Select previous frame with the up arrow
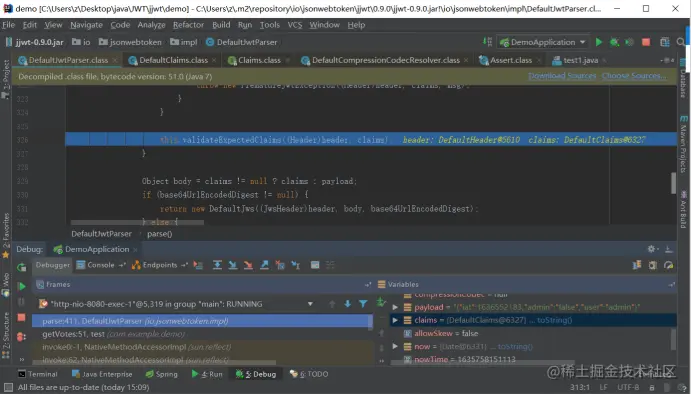The image size is (691, 394). (x=332, y=304)
